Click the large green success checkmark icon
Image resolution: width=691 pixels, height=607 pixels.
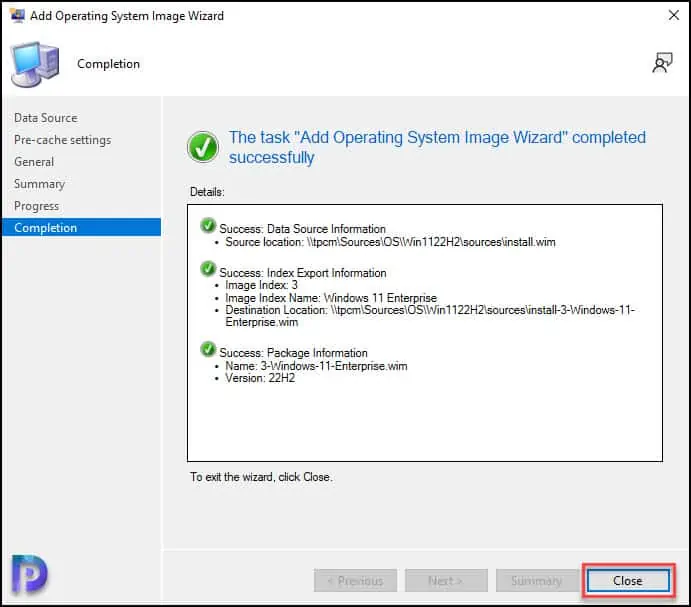point(203,147)
